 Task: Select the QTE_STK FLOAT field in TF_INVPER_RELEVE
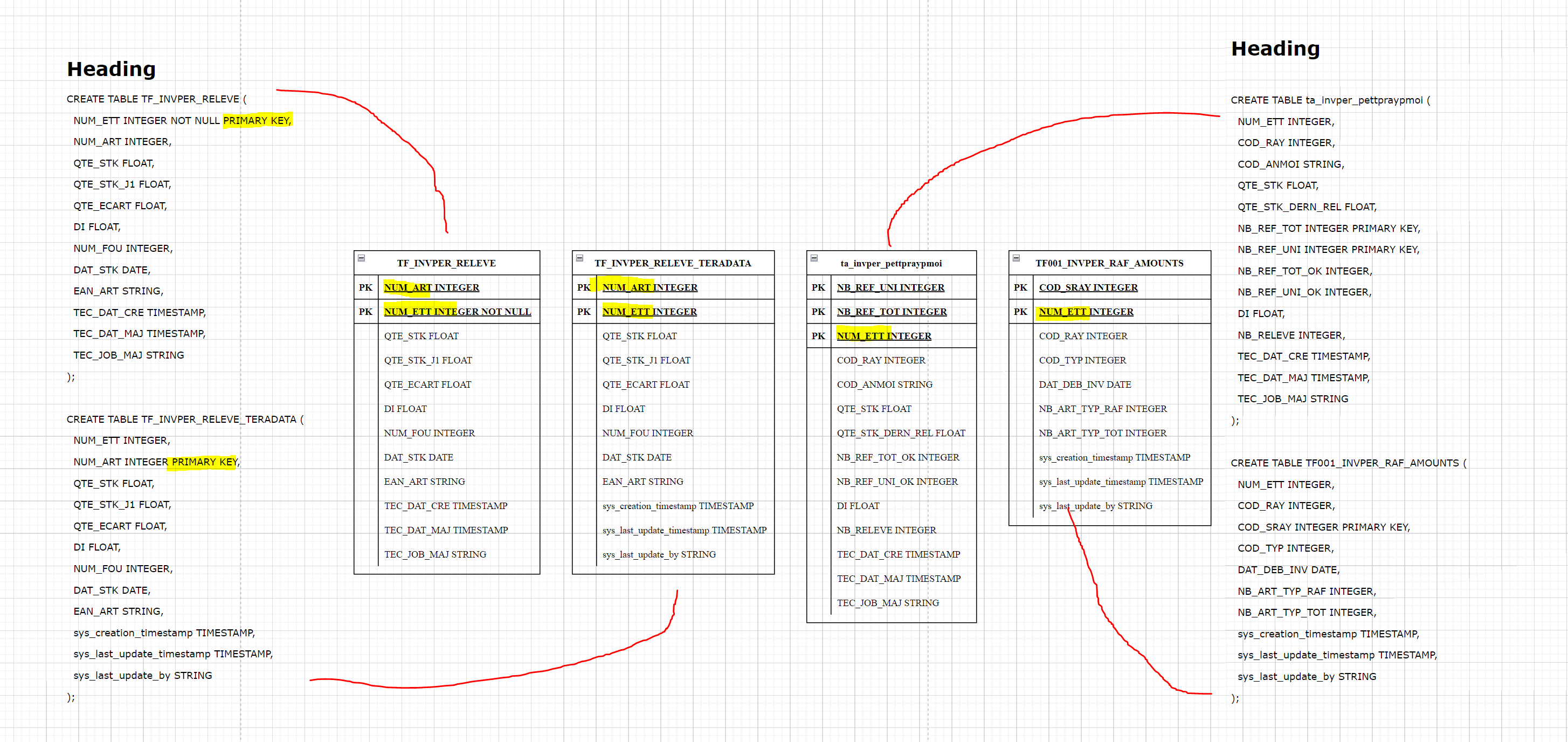(x=421, y=335)
